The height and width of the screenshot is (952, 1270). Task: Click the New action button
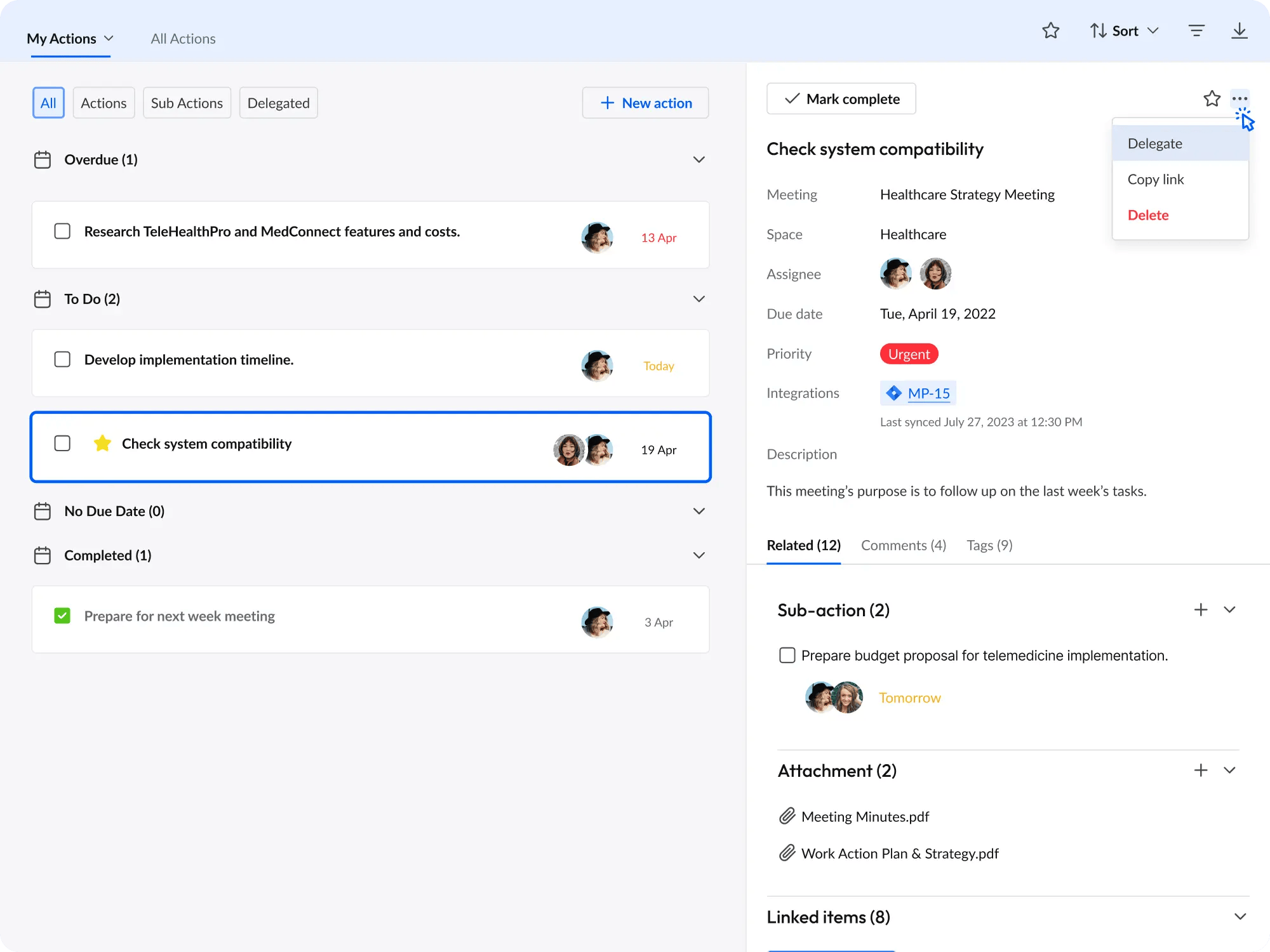(x=645, y=102)
